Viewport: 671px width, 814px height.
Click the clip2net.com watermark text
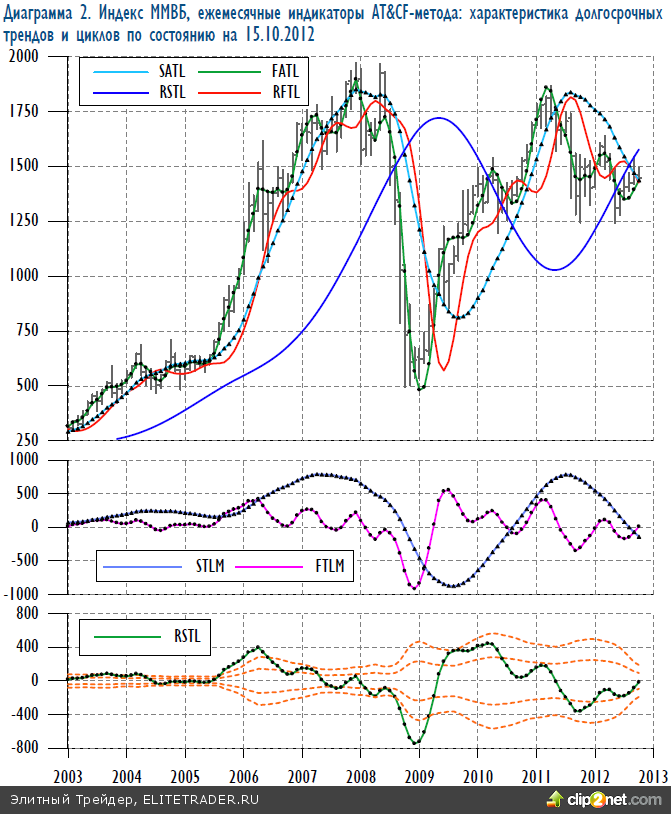tap(612, 800)
